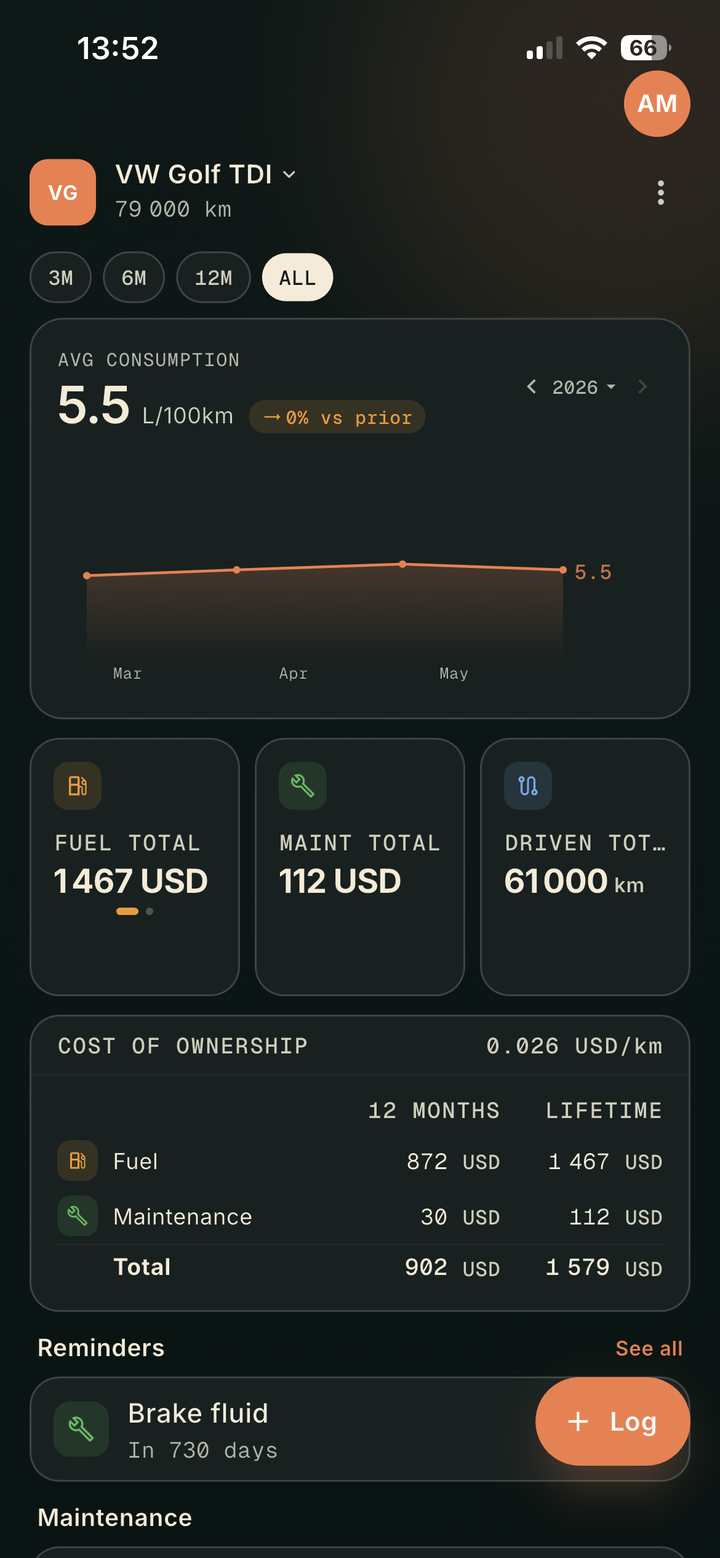
Task: Tap the fuel icon in Cost of Ownership Fuel row
Action: point(77,1161)
